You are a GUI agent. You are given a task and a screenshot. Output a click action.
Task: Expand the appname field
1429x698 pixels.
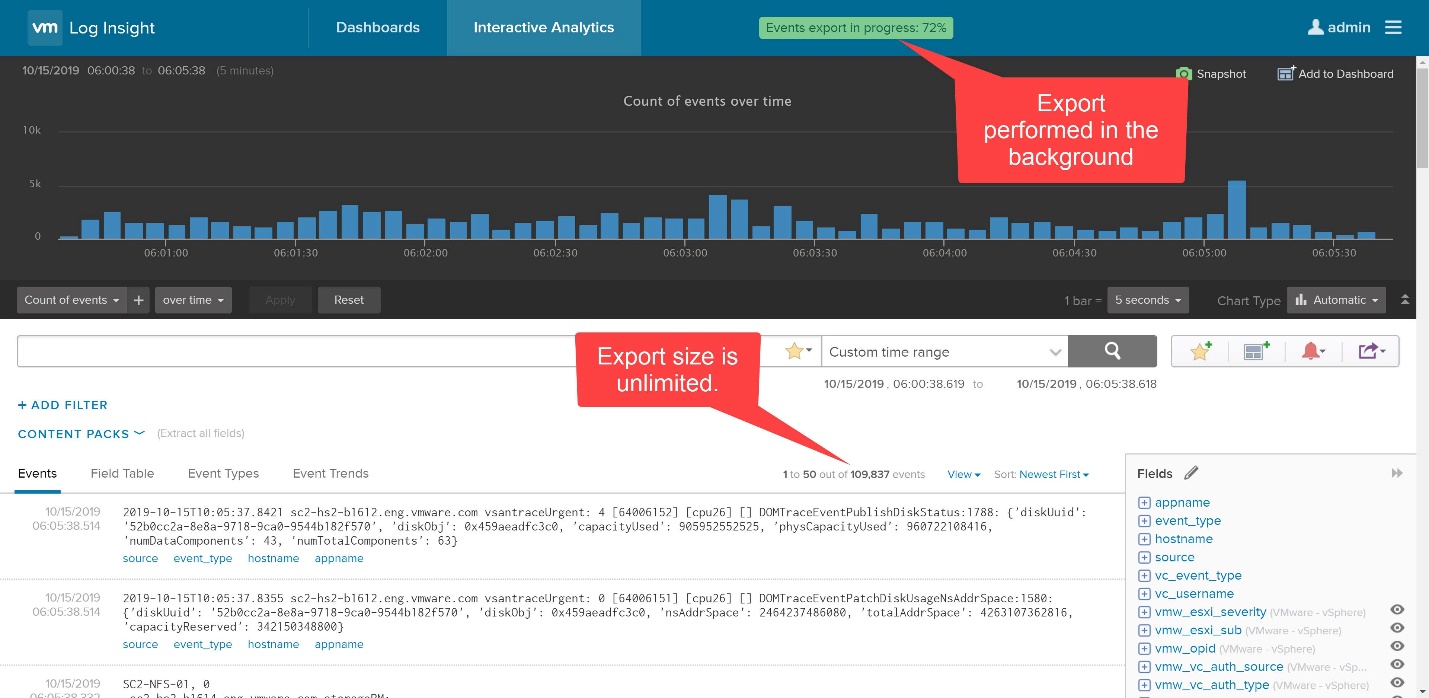tap(1144, 503)
